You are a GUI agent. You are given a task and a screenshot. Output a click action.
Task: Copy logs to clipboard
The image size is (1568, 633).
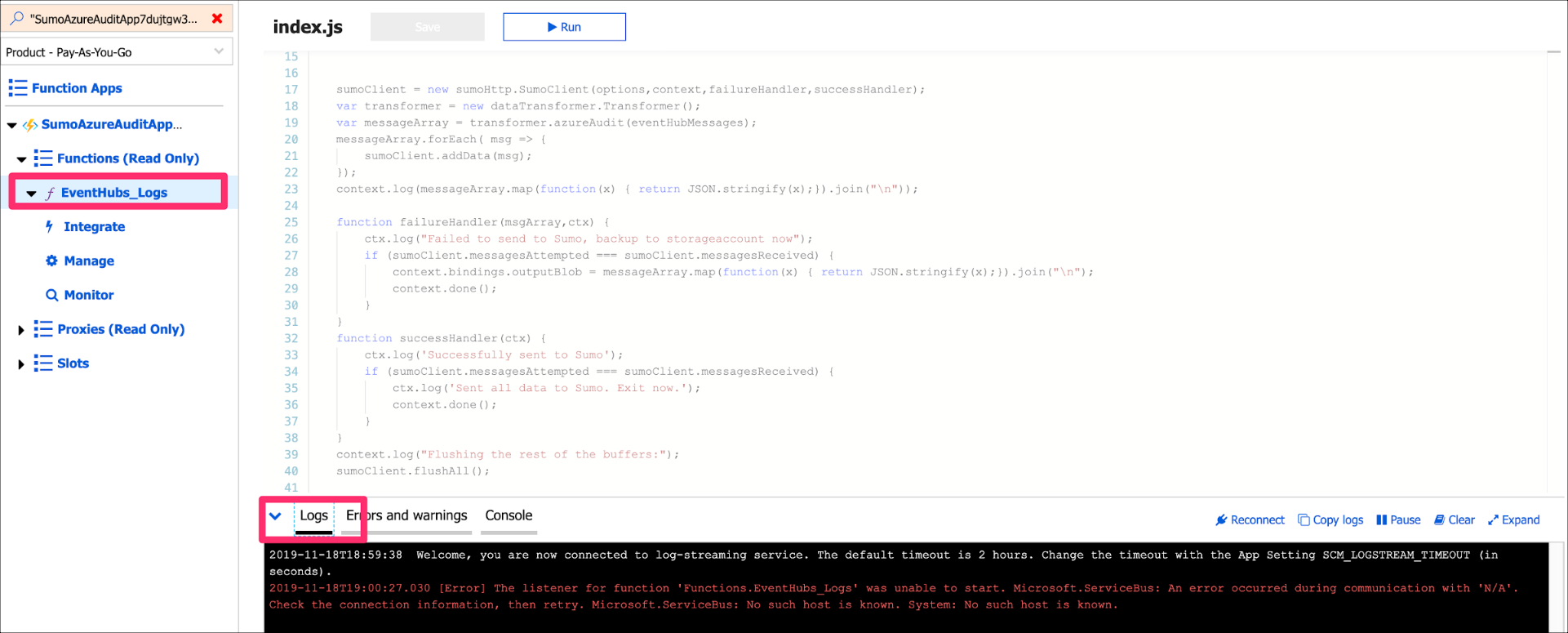point(1330,520)
